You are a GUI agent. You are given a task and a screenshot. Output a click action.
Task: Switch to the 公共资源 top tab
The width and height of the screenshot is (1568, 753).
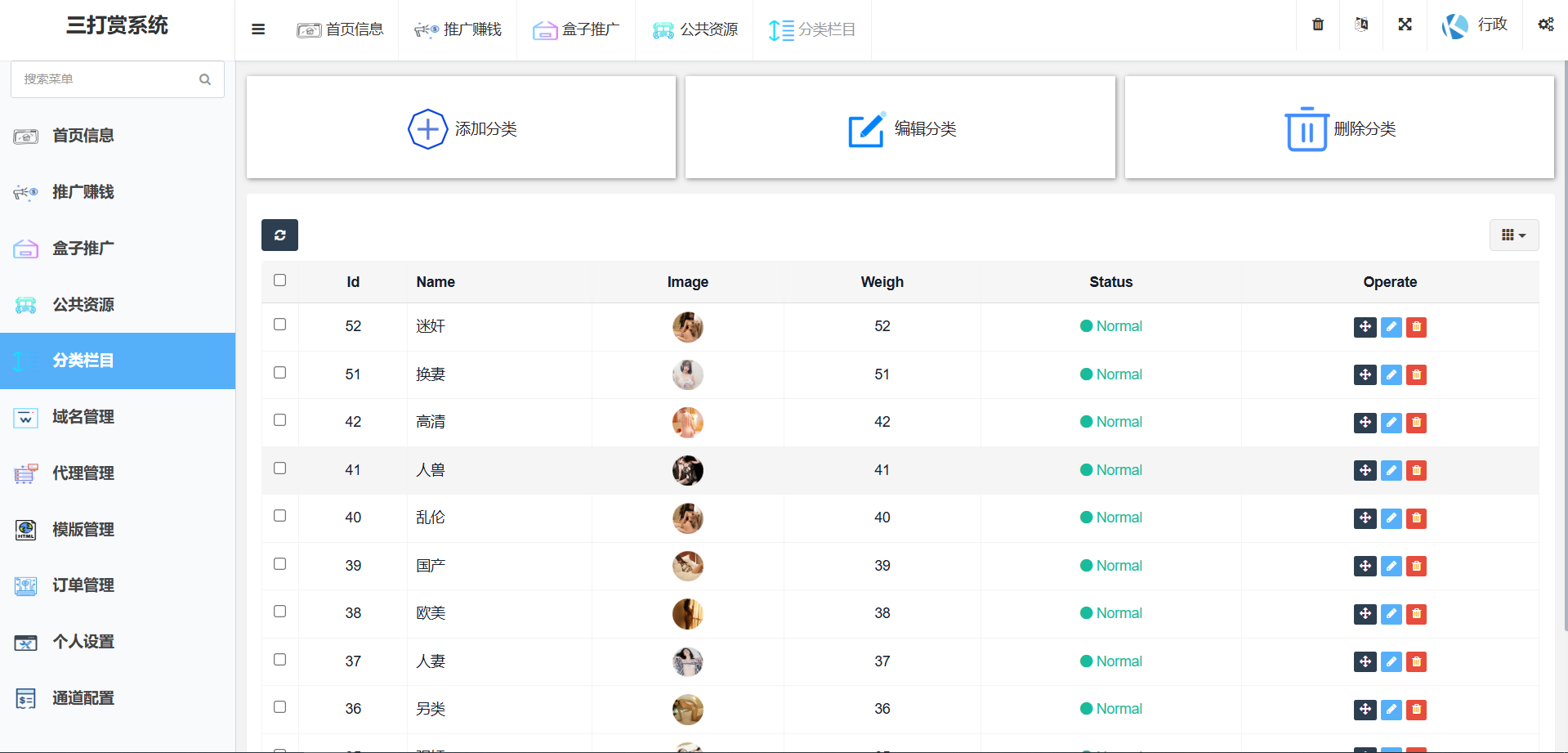tap(695, 30)
